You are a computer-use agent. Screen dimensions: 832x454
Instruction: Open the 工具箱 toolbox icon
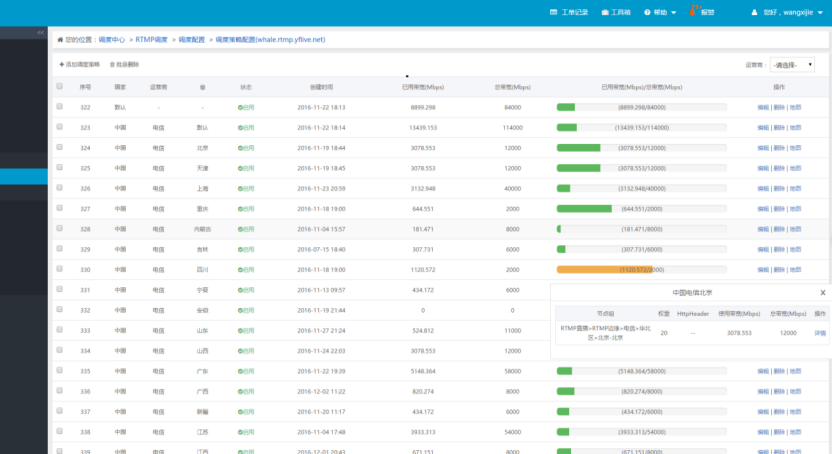click(x=605, y=12)
